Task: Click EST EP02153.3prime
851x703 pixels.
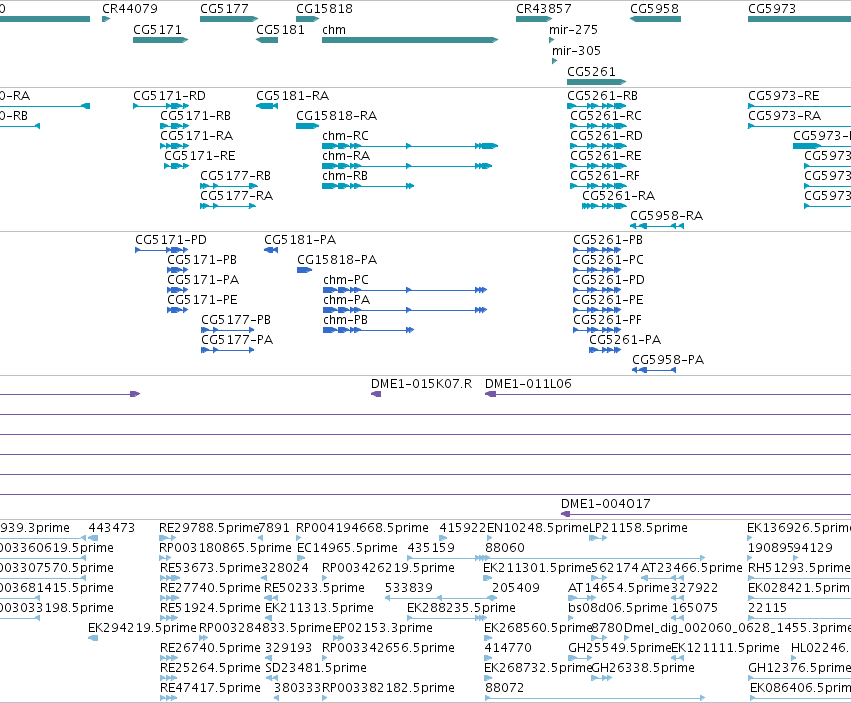Action: (x=383, y=628)
